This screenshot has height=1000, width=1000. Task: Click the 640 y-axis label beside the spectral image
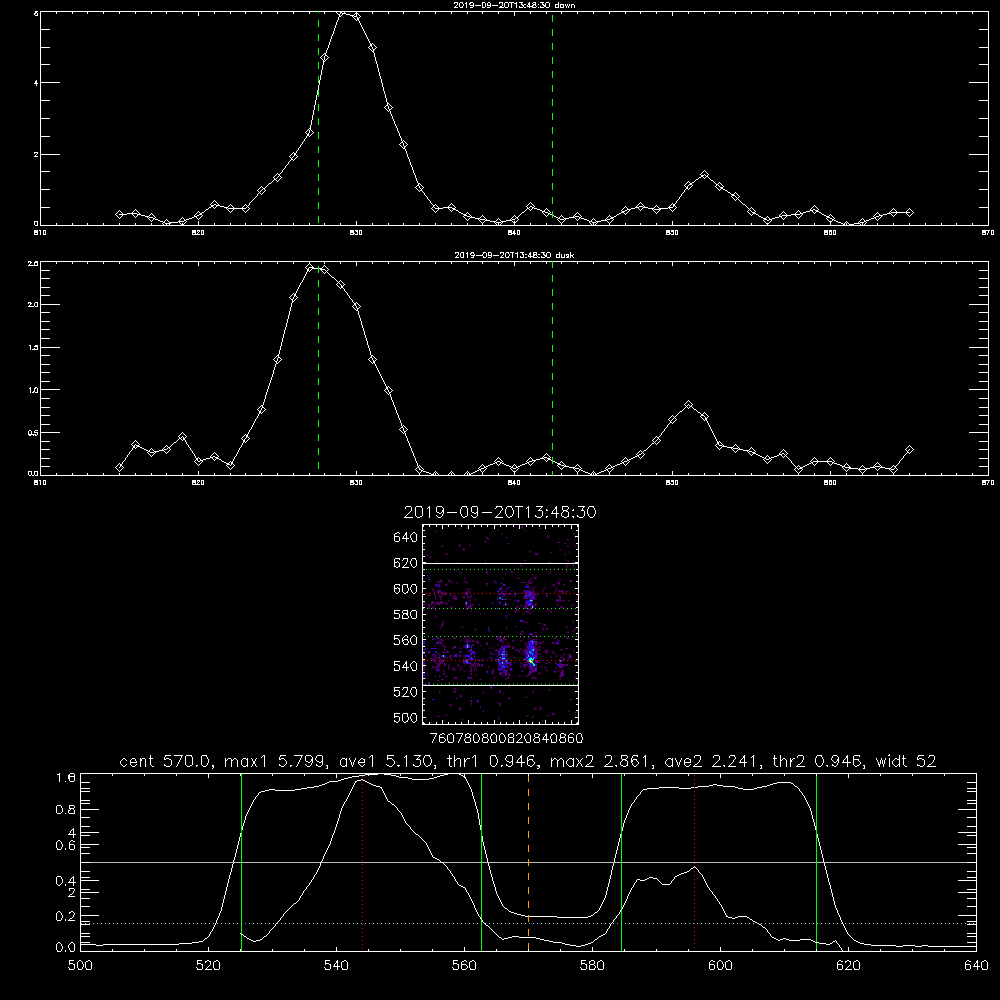point(406,538)
